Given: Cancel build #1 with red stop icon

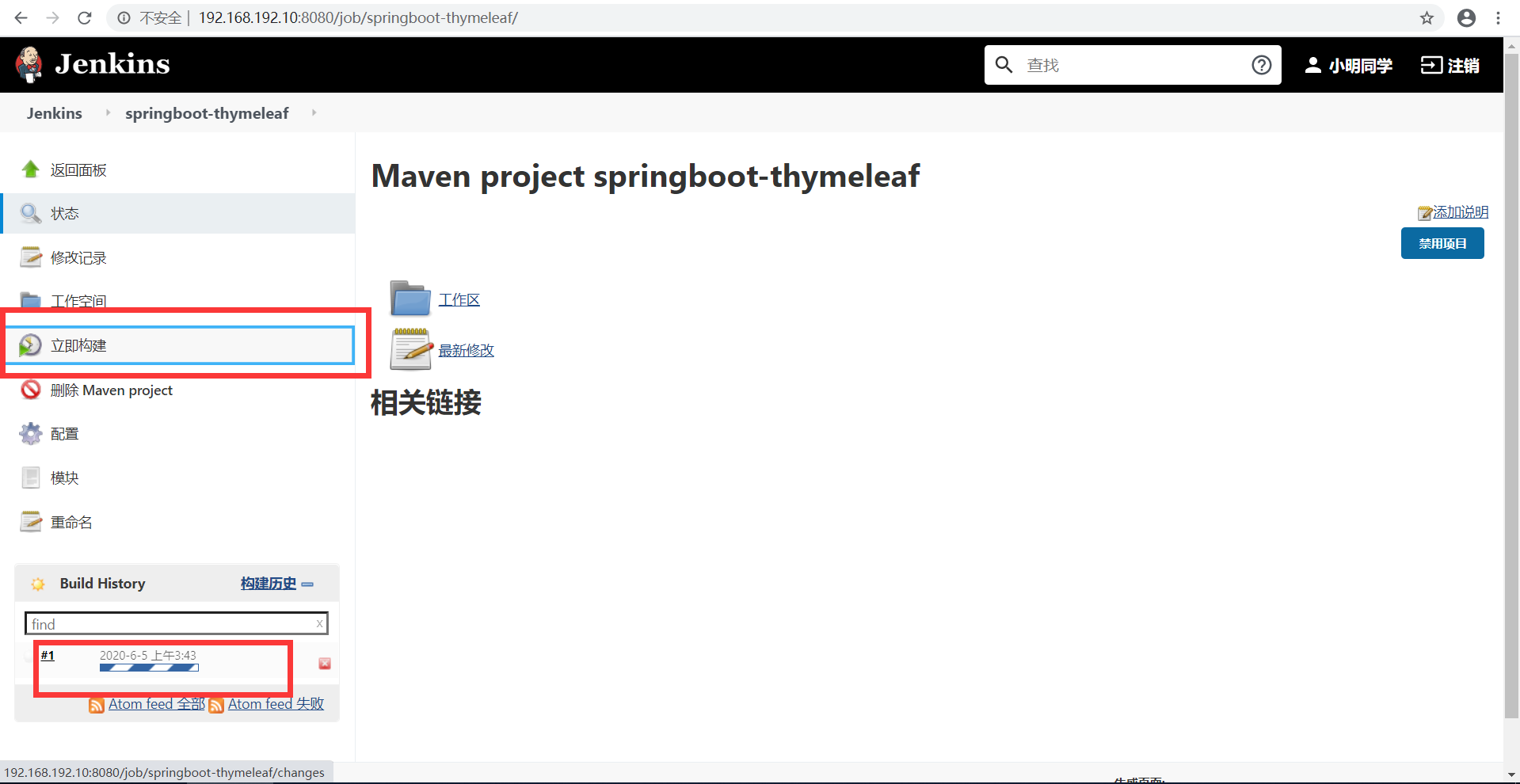Looking at the screenshot, I should pos(325,664).
